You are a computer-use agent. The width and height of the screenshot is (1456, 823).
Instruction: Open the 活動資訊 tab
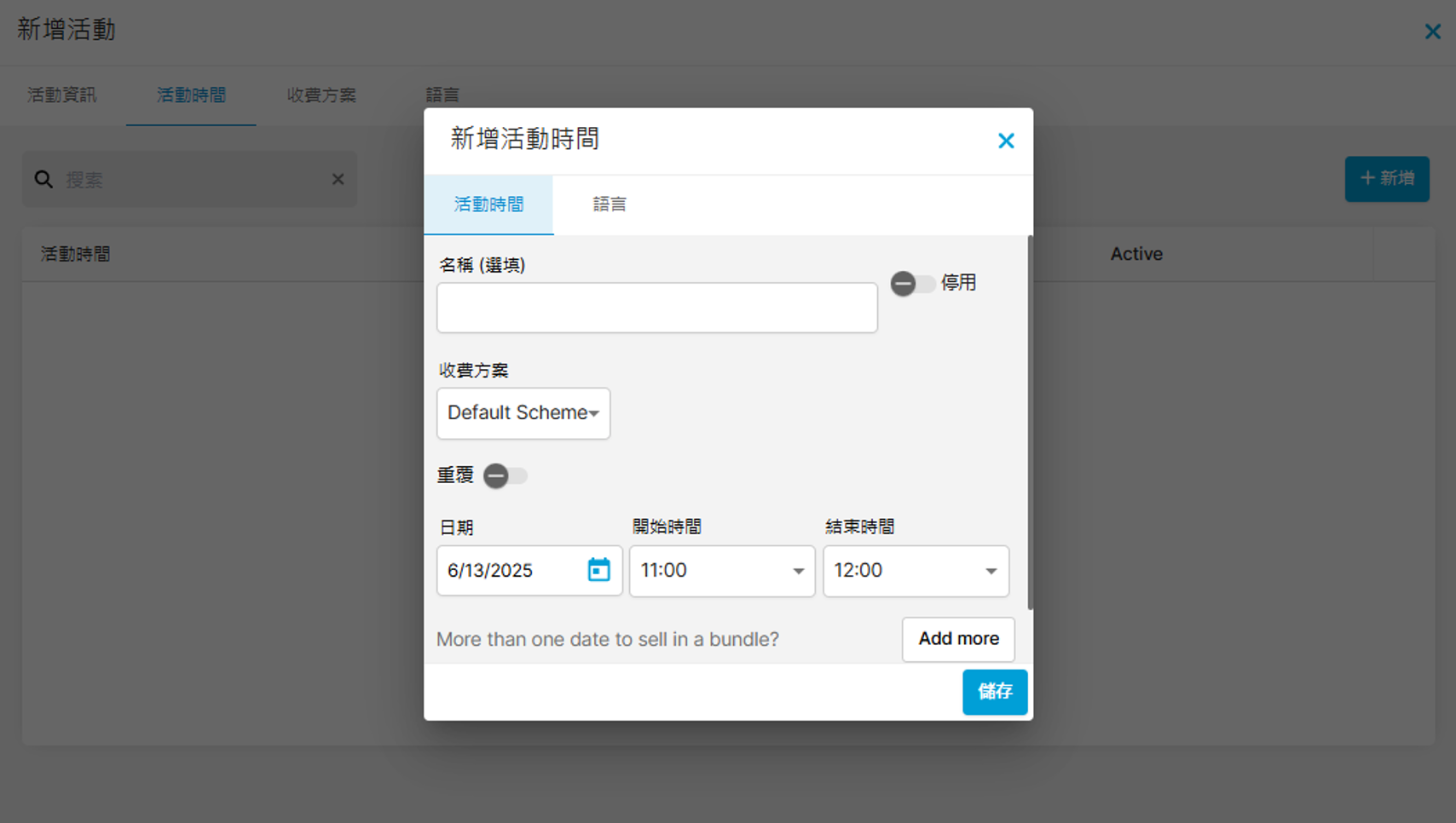(x=62, y=95)
